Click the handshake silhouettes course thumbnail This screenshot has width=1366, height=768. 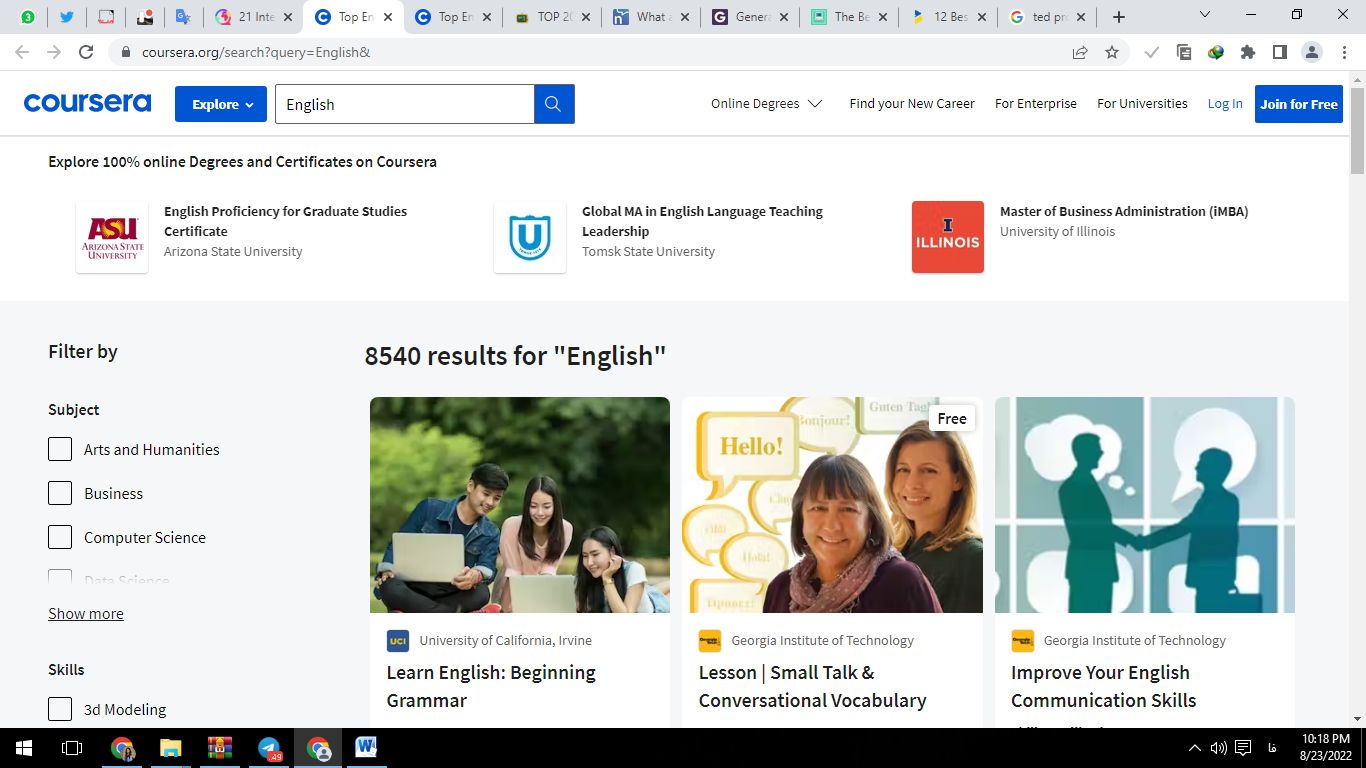[x=1145, y=505]
